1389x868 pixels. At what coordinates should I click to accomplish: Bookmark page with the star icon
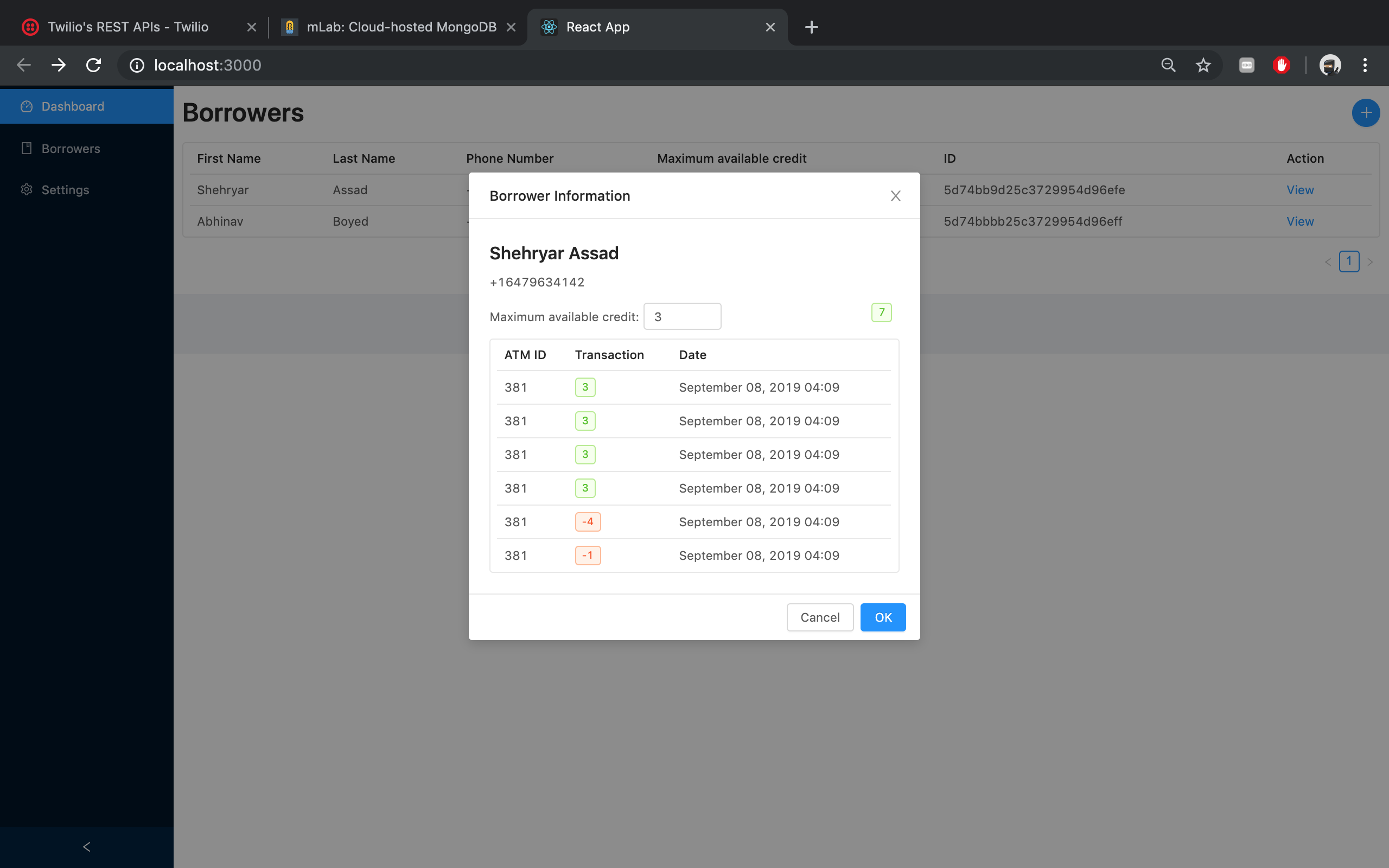coord(1203,66)
